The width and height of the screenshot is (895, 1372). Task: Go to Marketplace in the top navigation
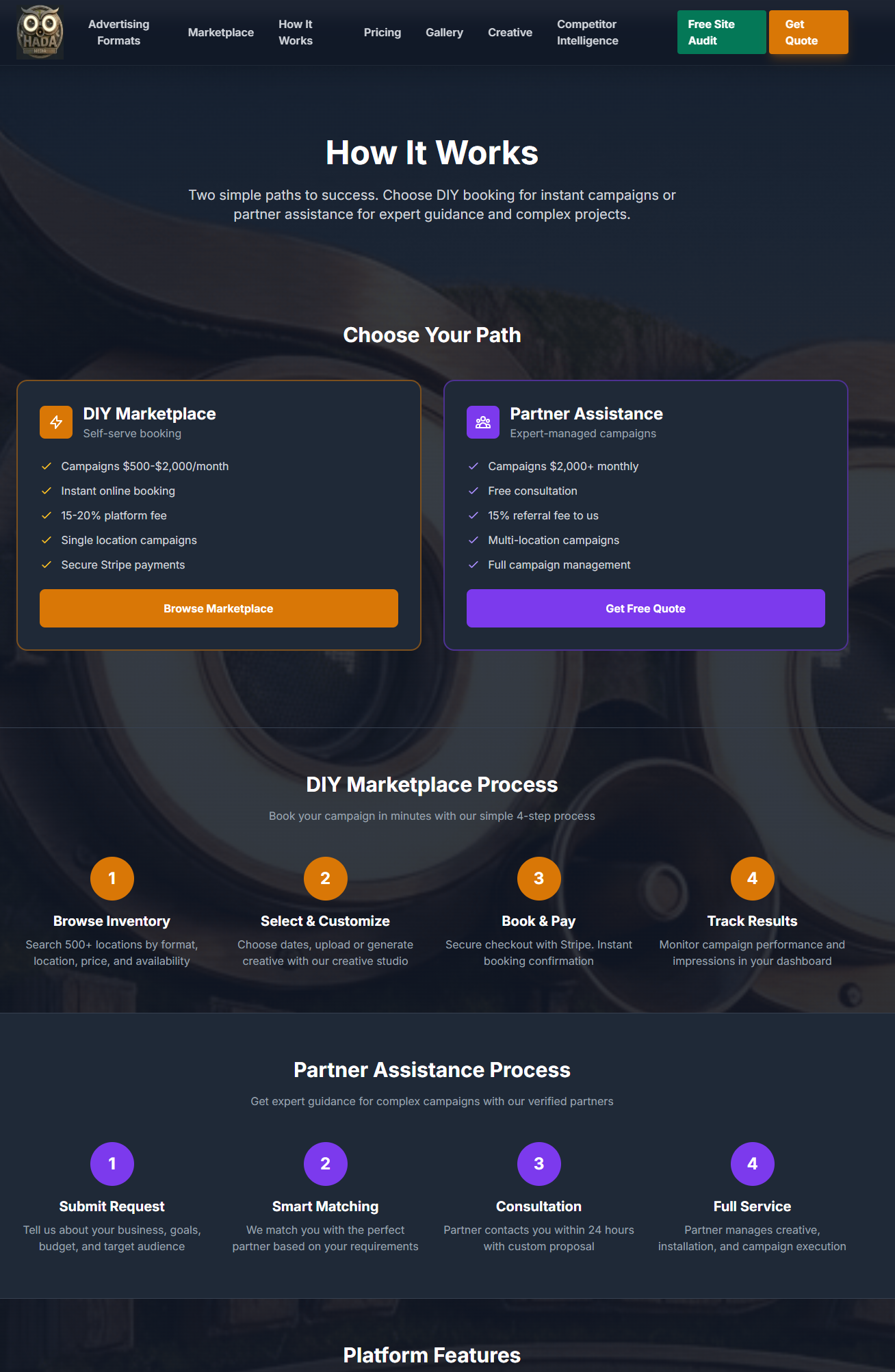(x=221, y=32)
